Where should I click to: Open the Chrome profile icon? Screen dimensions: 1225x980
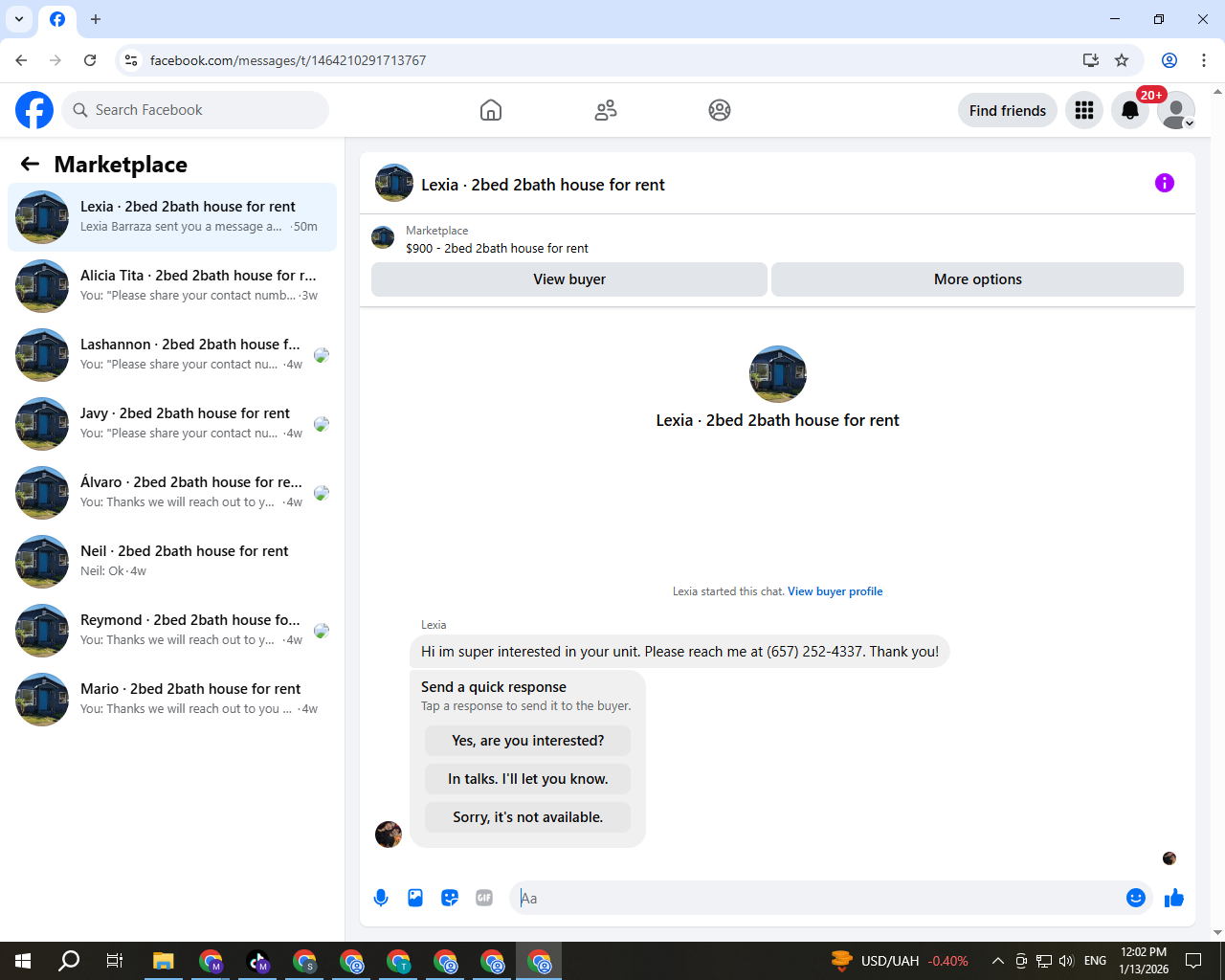(1169, 60)
